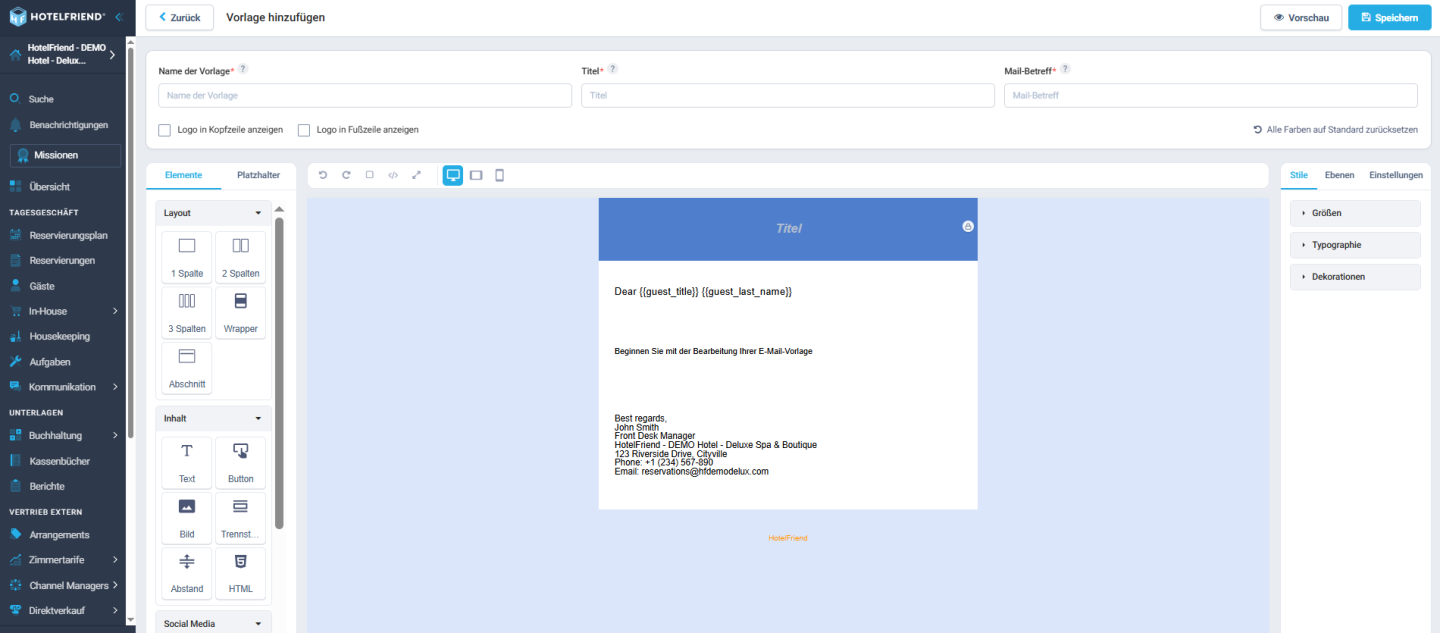This screenshot has width=1440, height=633.
Task: Select the Bild content block
Action: tap(187, 518)
